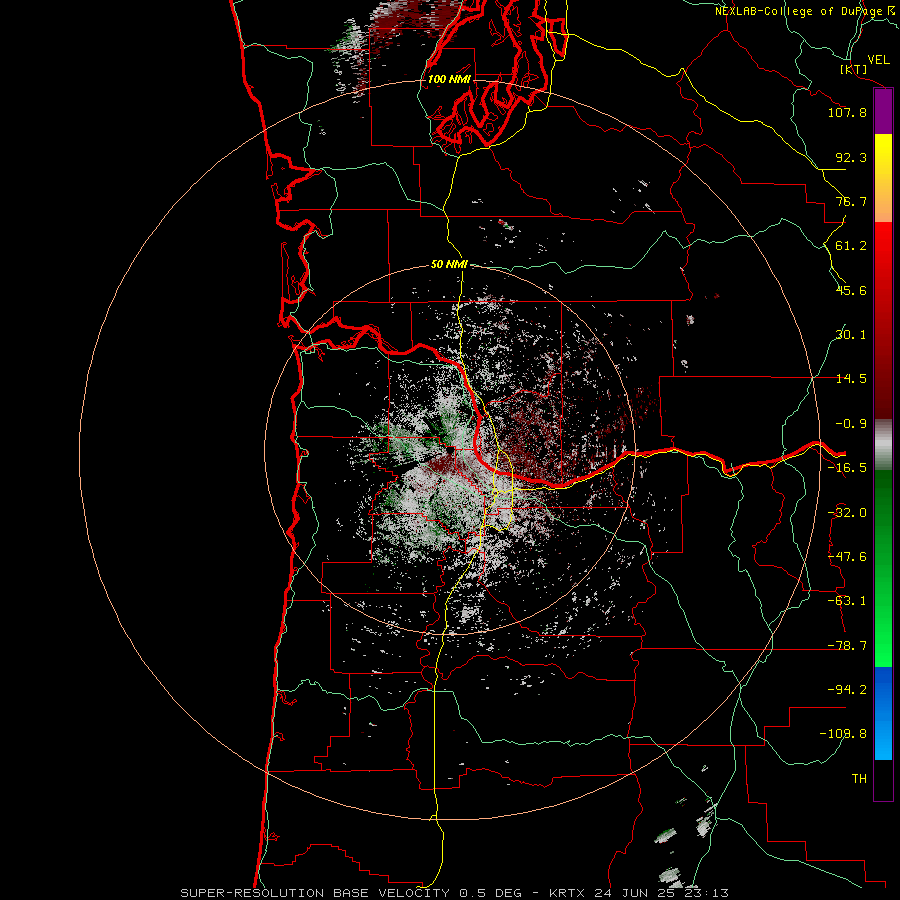Click the 45.6 legend value

click(x=851, y=290)
